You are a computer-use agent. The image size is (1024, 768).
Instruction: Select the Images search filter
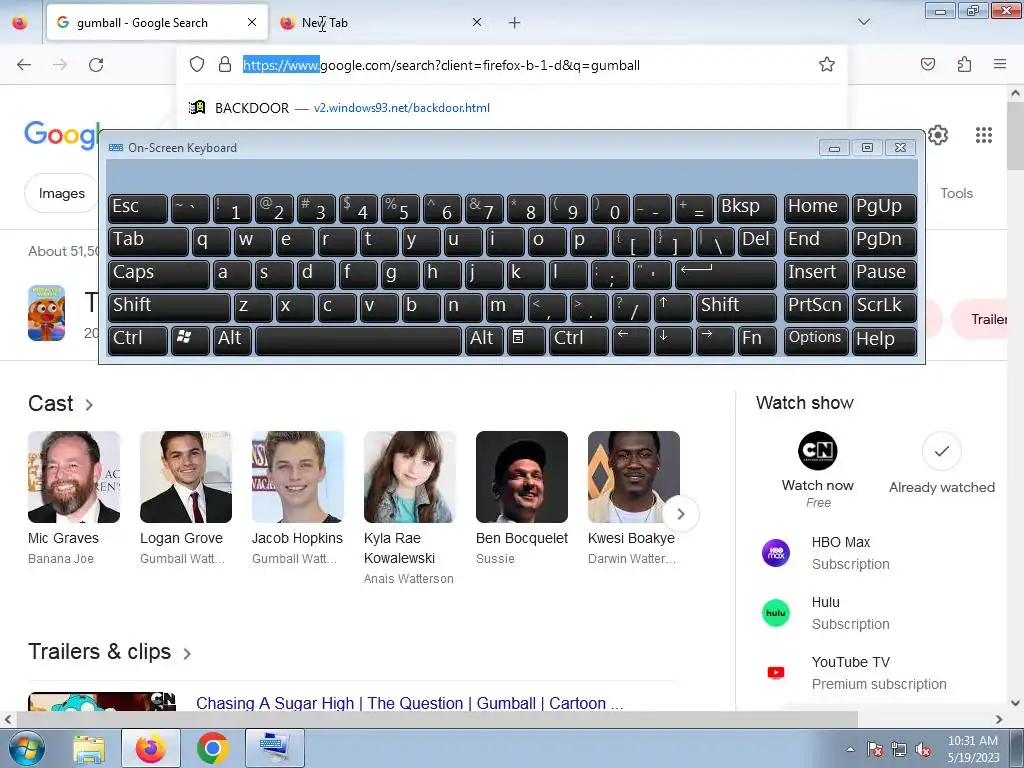[x=61, y=193]
